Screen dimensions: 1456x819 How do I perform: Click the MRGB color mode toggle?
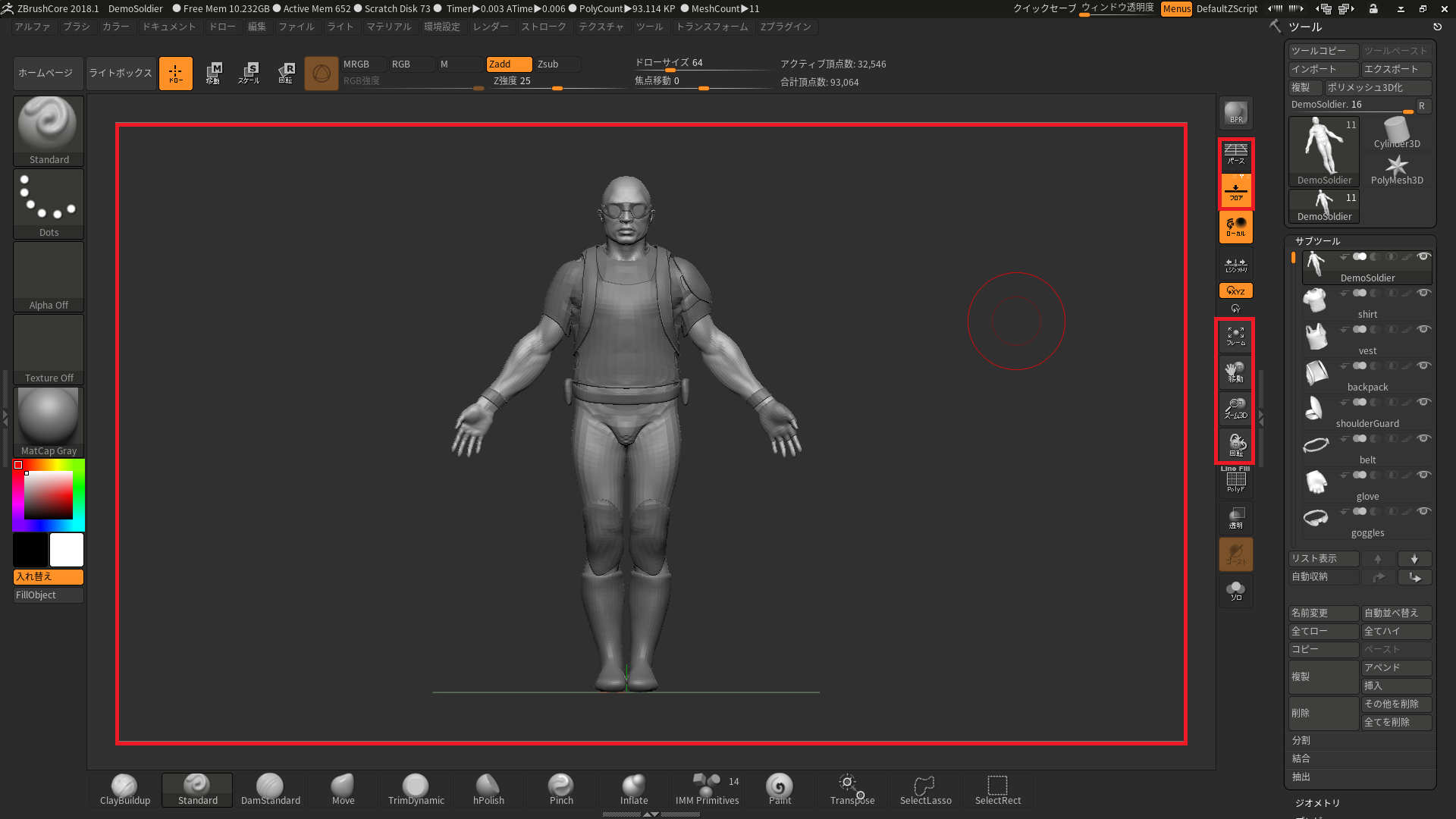pos(358,63)
